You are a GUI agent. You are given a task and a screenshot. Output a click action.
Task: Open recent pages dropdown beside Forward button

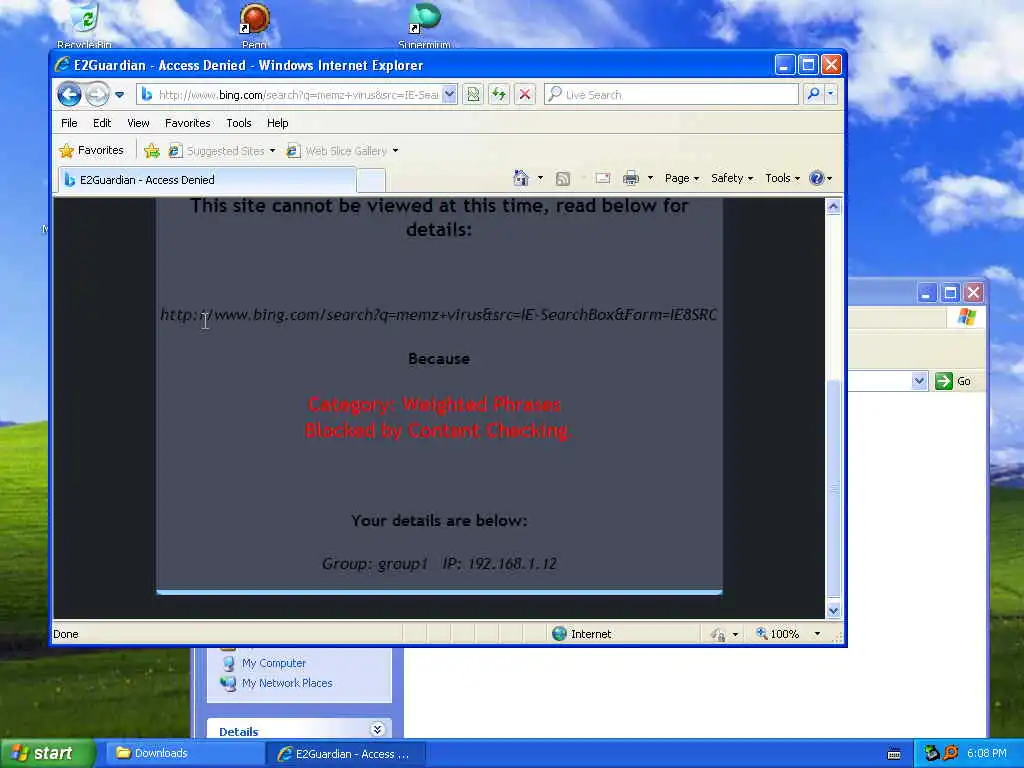point(120,95)
